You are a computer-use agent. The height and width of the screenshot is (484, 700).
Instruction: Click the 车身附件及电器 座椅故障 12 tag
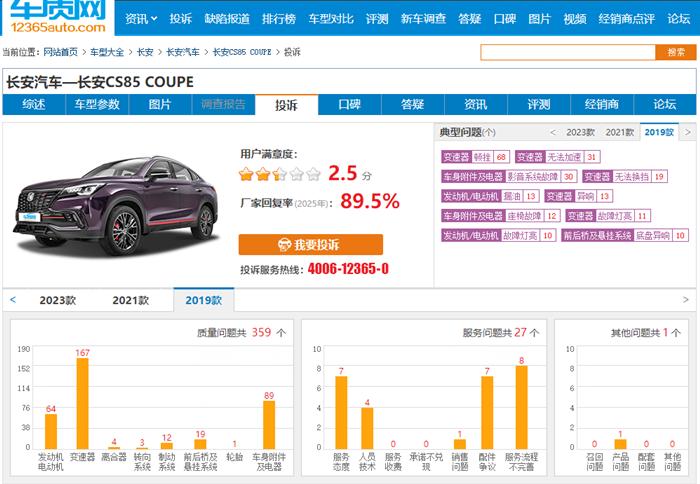[501, 216]
